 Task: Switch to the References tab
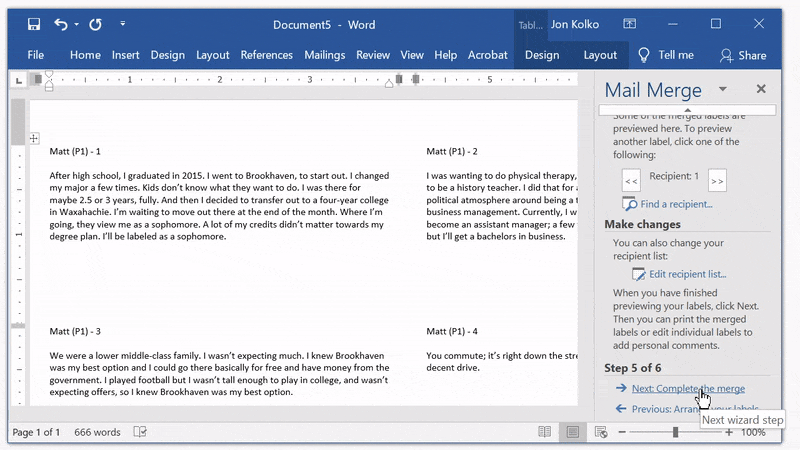tap(266, 55)
